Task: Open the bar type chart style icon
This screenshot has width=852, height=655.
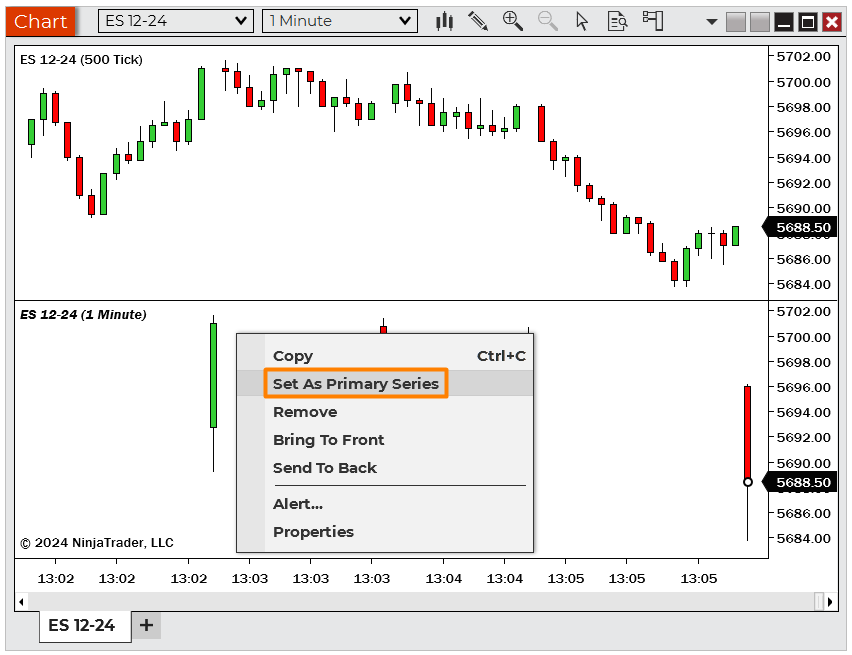Action: (x=444, y=21)
